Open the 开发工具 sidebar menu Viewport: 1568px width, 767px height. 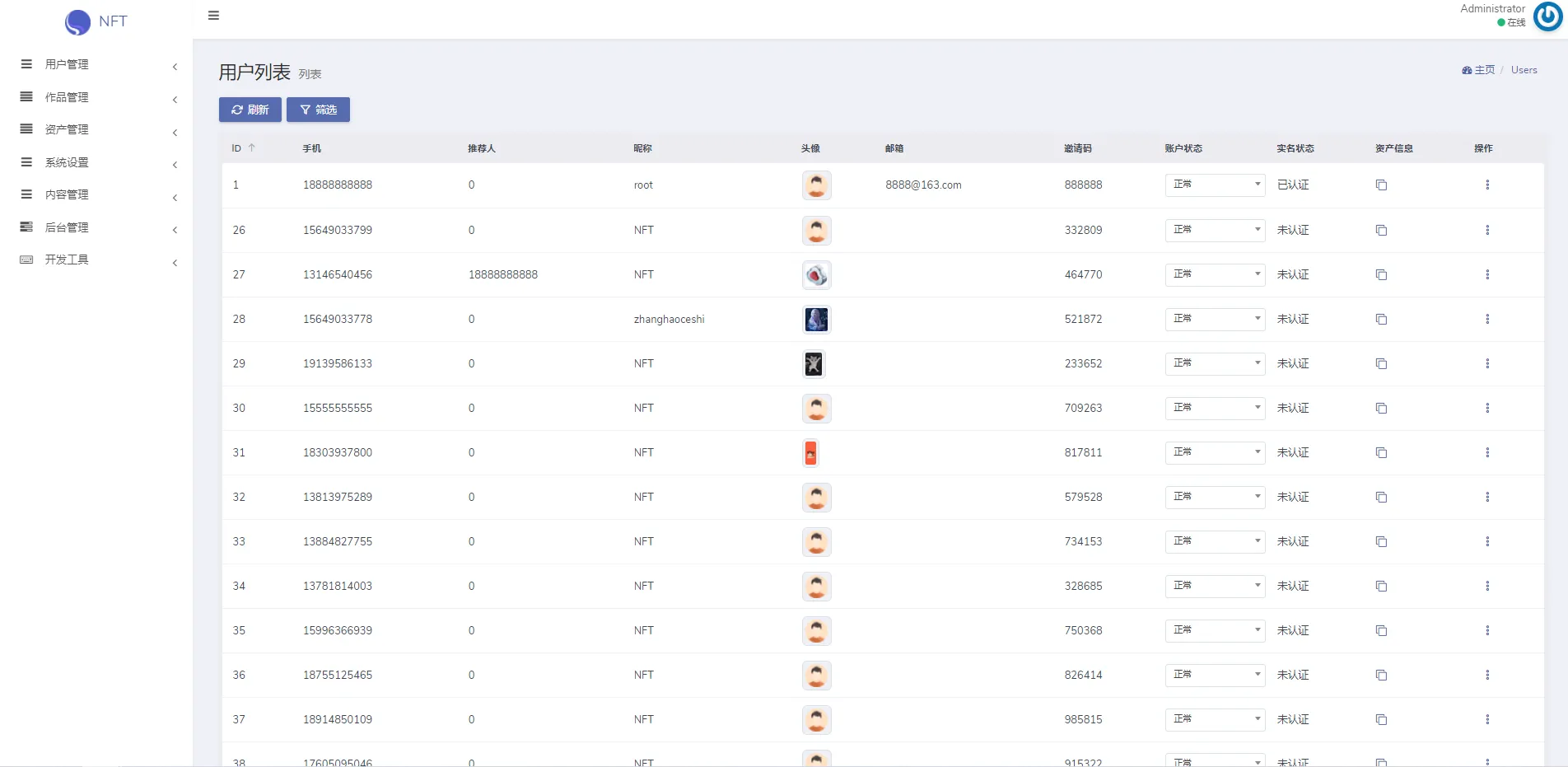pyautogui.click(x=67, y=260)
